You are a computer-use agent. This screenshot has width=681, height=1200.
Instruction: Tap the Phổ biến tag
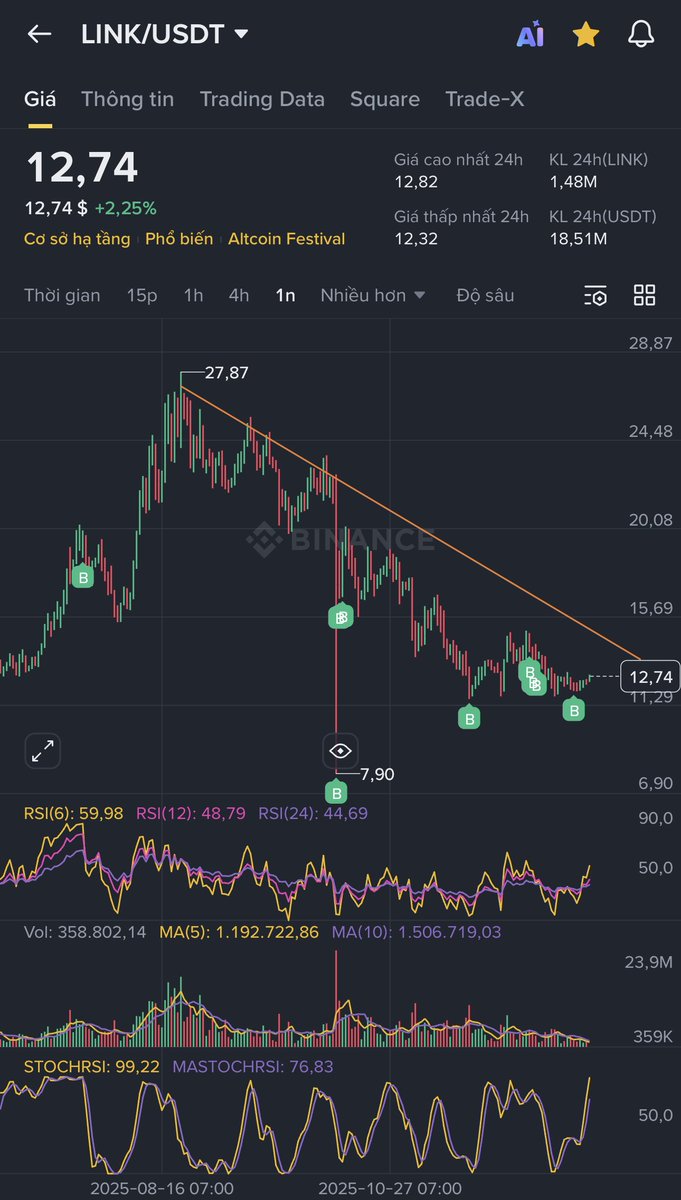(x=179, y=239)
